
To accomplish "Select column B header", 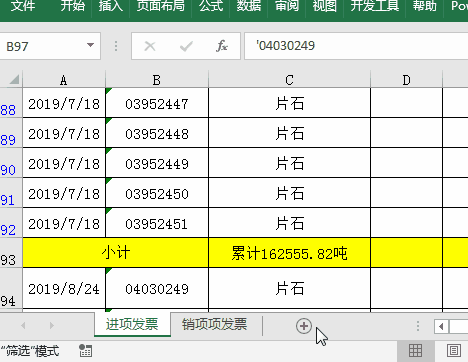I will point(157,80).
